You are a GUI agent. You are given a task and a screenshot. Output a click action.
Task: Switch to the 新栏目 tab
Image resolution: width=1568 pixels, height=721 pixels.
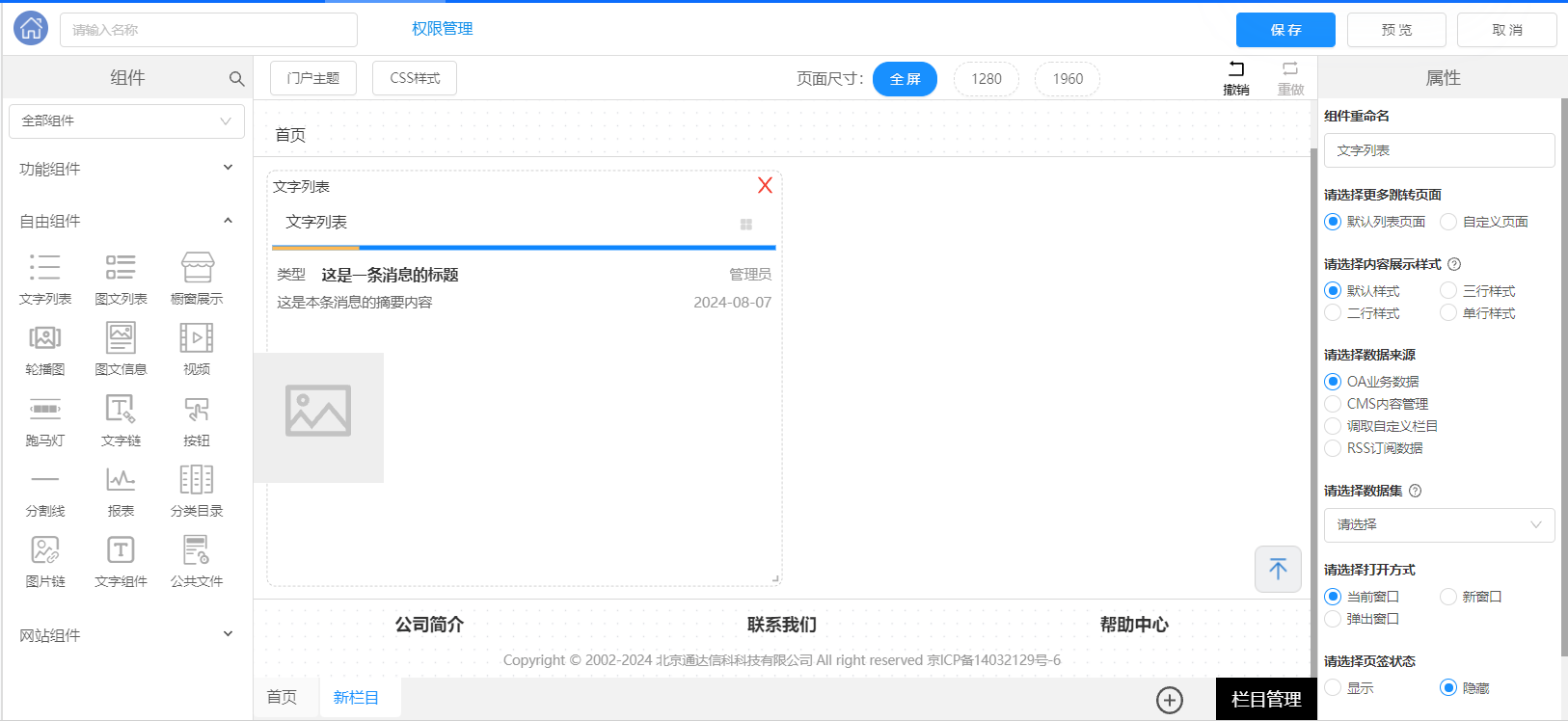click(356, 697)
